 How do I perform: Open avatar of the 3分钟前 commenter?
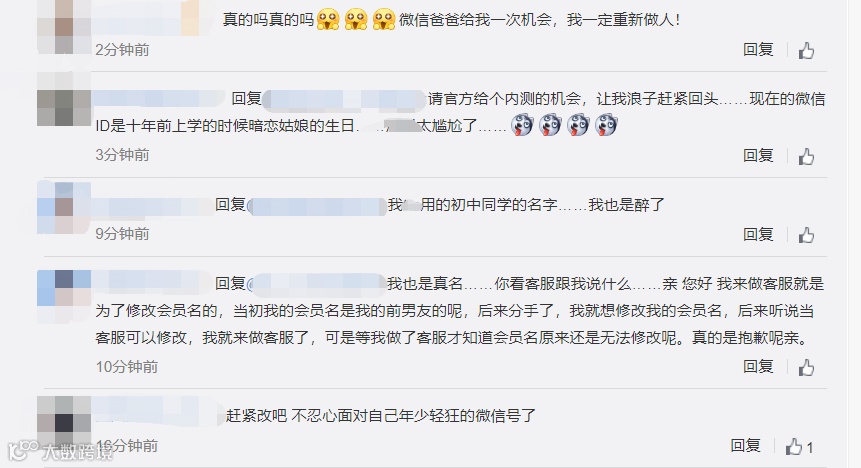[64, 99]
